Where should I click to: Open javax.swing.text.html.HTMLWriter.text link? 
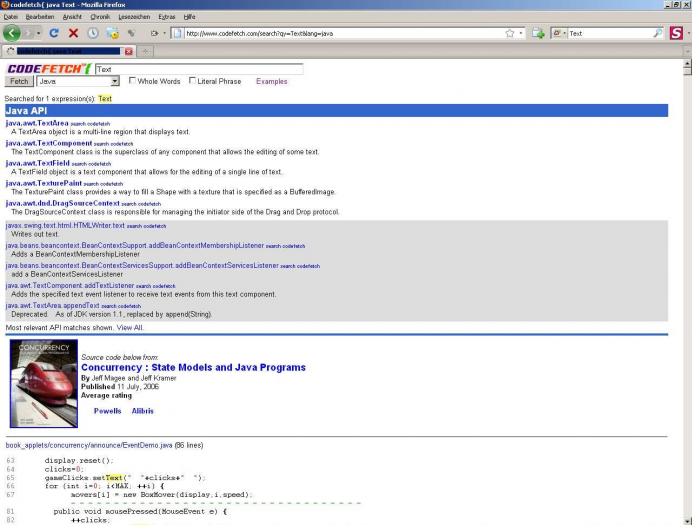point(65,225)
